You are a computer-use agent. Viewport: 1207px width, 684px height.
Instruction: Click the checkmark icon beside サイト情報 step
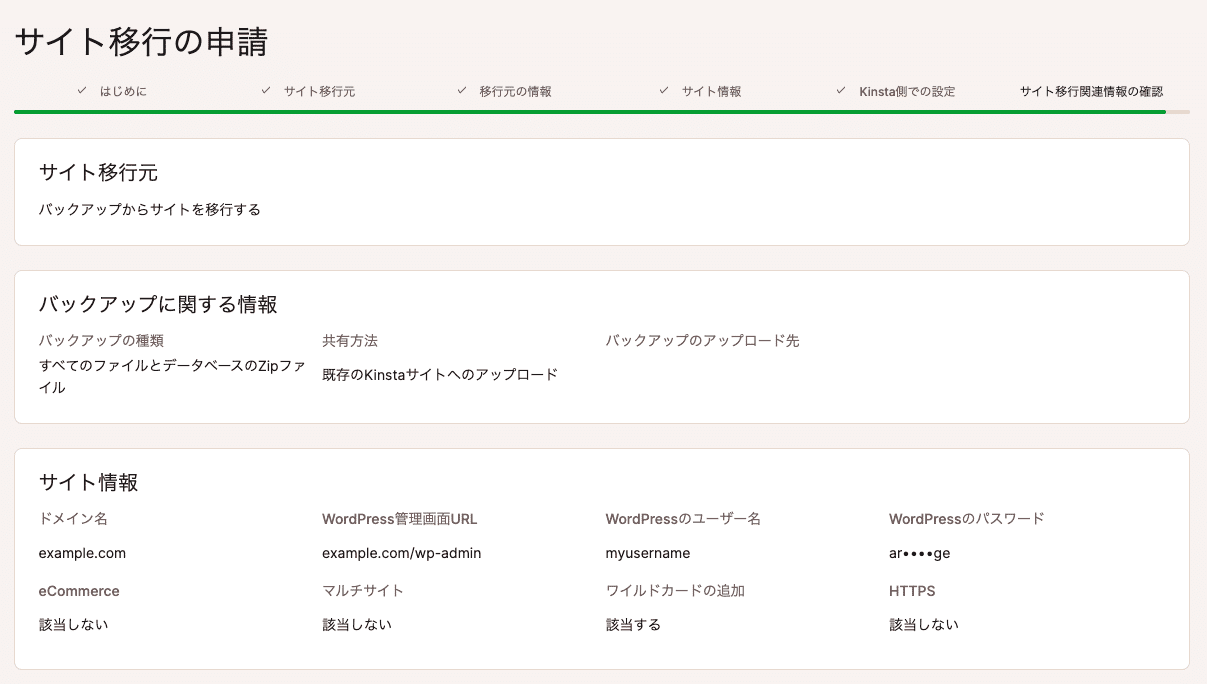[663, 90]
